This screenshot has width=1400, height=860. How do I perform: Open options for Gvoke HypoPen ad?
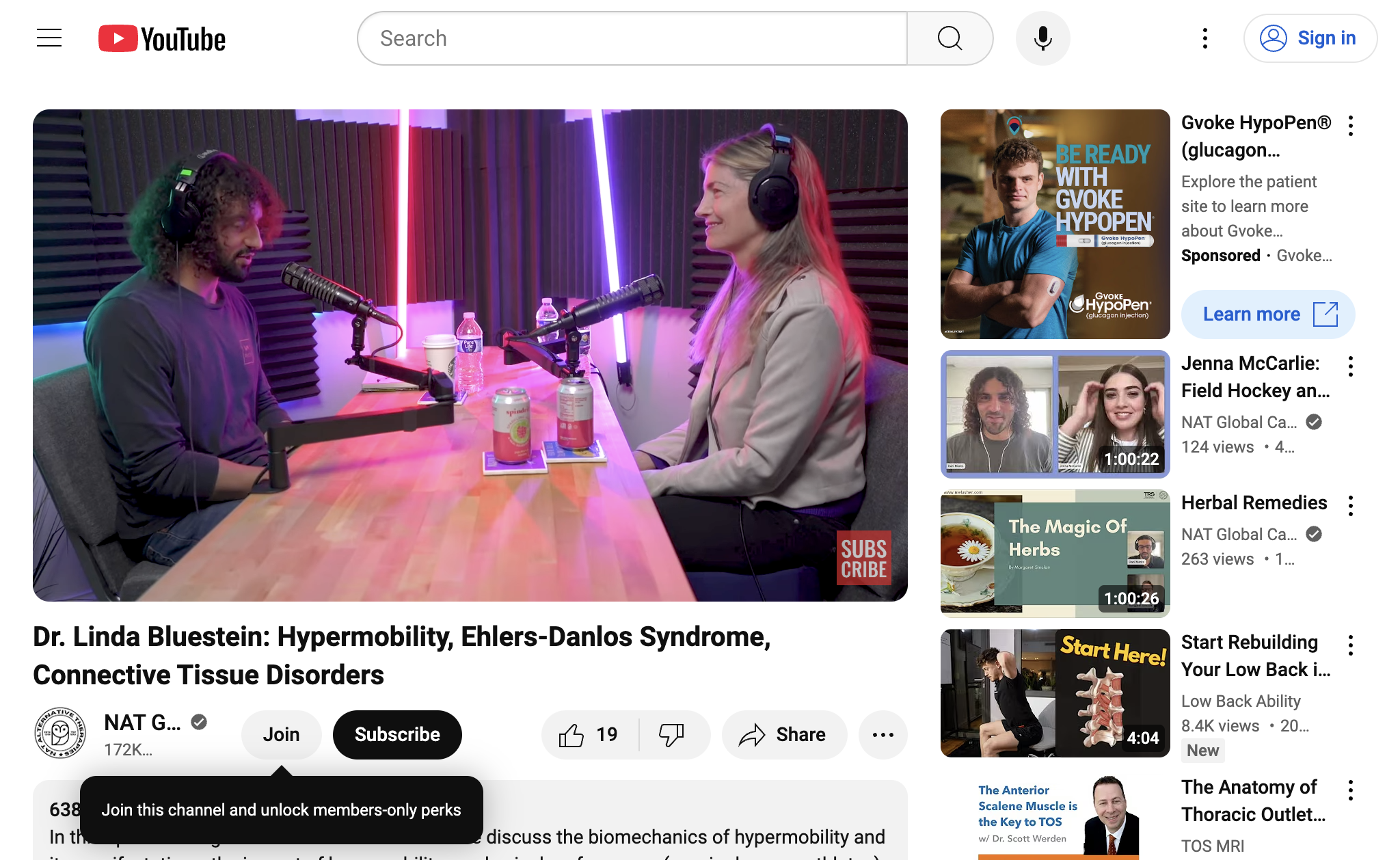click(1351, 126)
